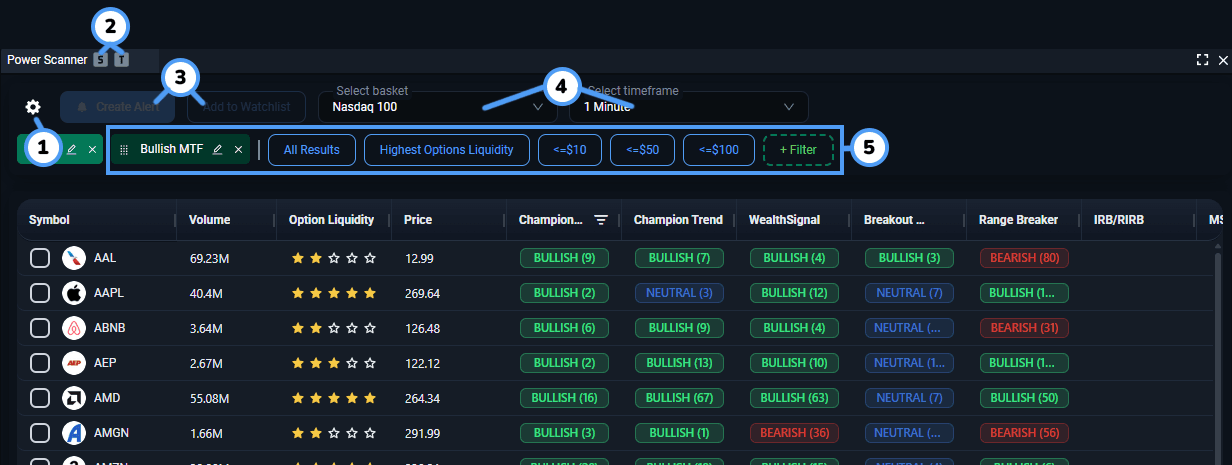The width and height of the screenshot is (1232, 465).
Task: Grab the Bullish MTF drag handle
Action: [124, 150]
